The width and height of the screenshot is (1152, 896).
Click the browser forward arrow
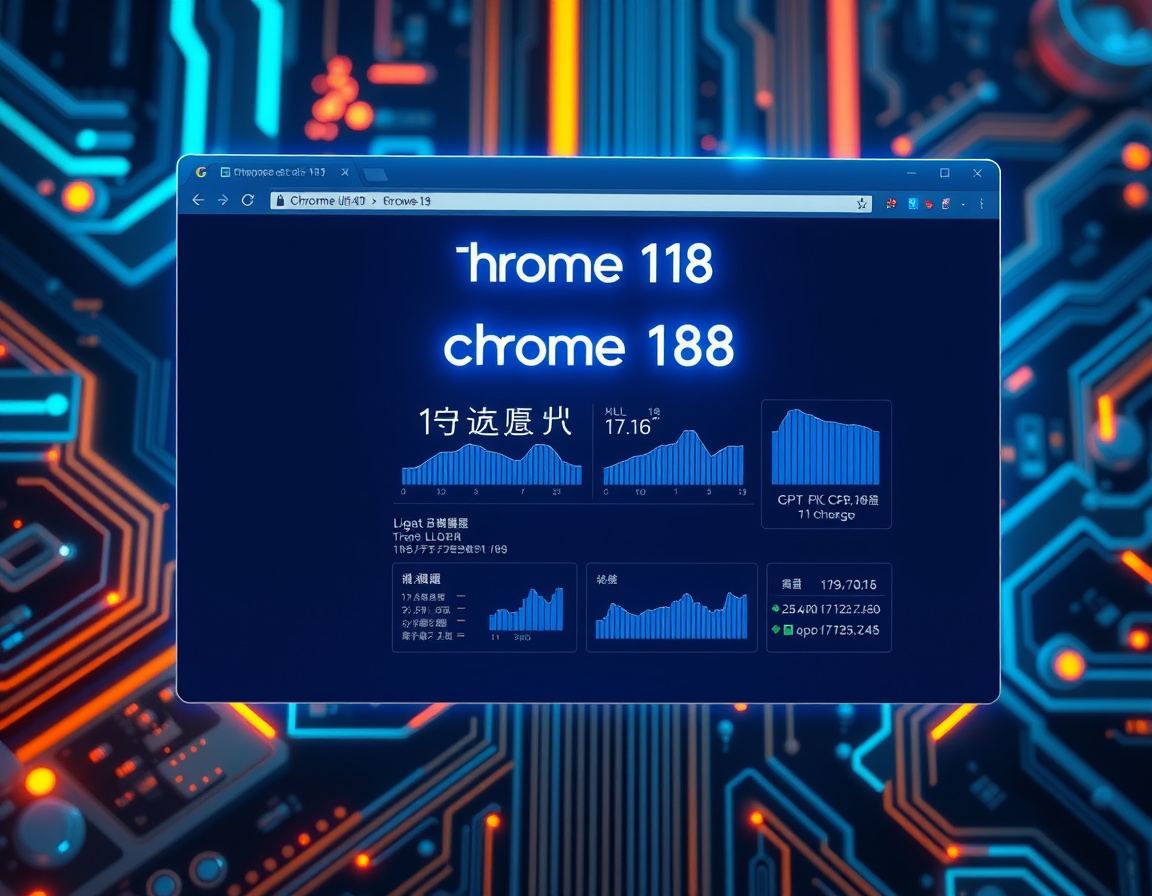tap(223, 200)
